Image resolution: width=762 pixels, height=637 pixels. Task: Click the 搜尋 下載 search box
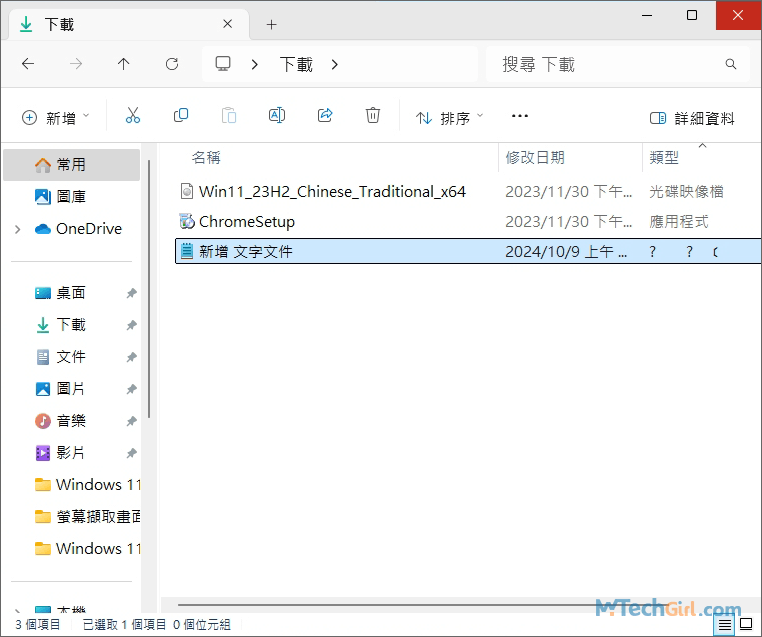tap(610, 64)
